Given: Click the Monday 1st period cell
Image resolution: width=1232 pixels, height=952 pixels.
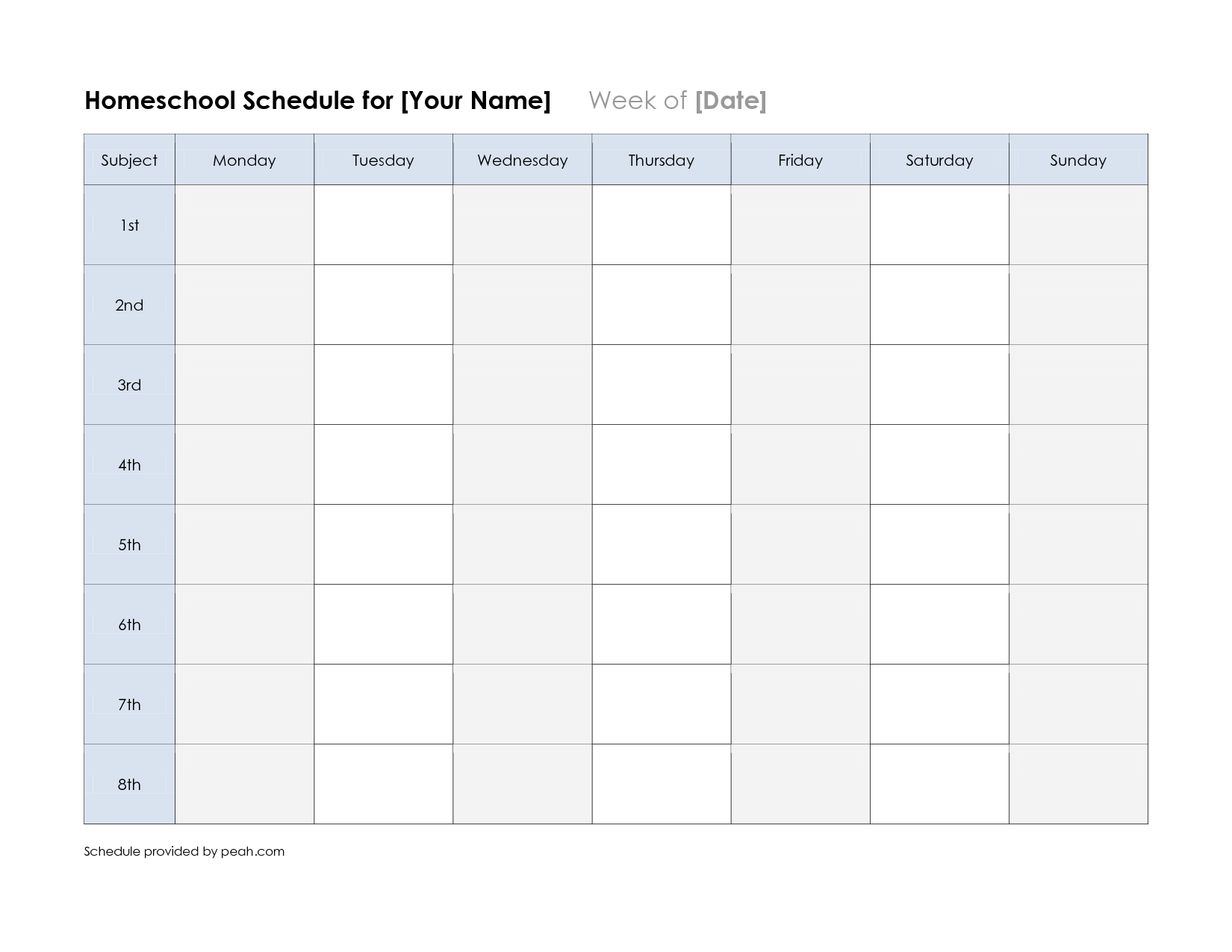Looking at the screenshot, I should 244,225.
